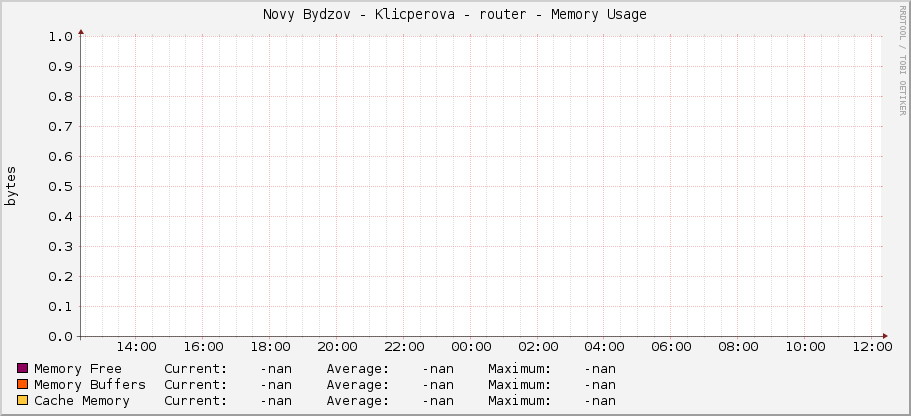Click the 1.0 y-axis value
The width and height of the screenshot is (911, 416).
tap(60, 37)
